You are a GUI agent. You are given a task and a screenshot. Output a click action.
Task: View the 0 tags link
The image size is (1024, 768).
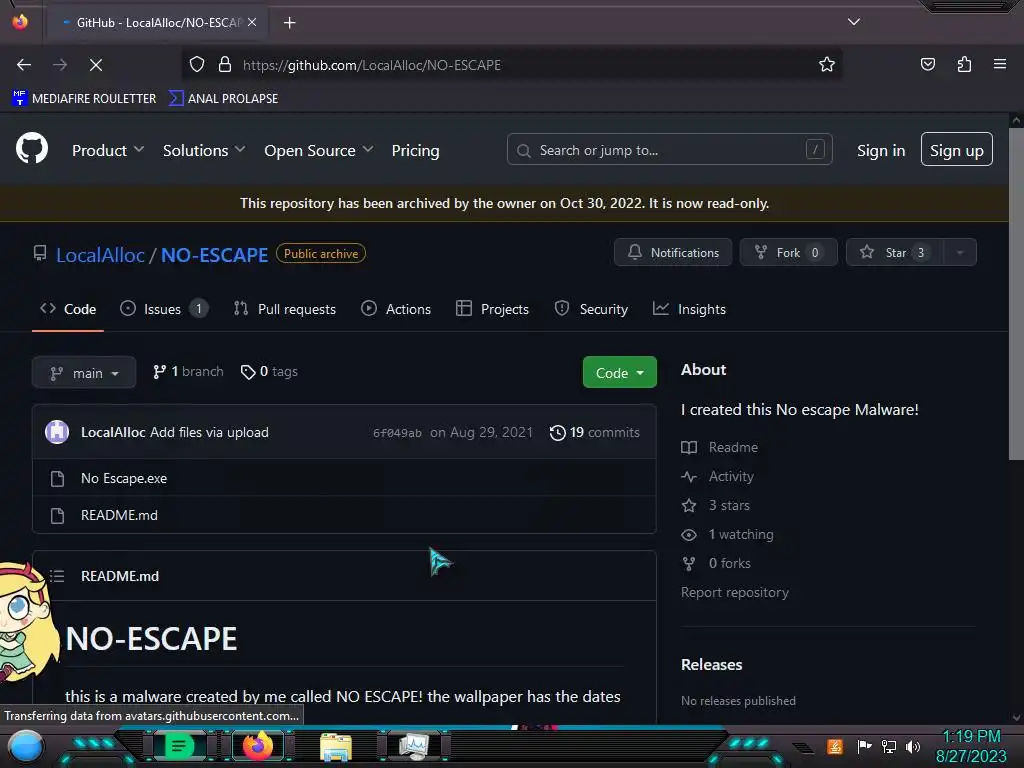(x=269, y=372)
